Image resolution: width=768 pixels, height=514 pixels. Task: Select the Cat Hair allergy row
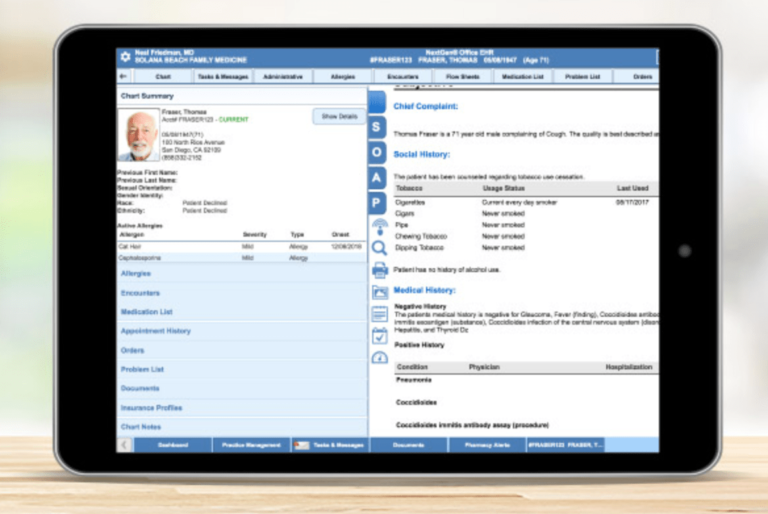(242, 246)
